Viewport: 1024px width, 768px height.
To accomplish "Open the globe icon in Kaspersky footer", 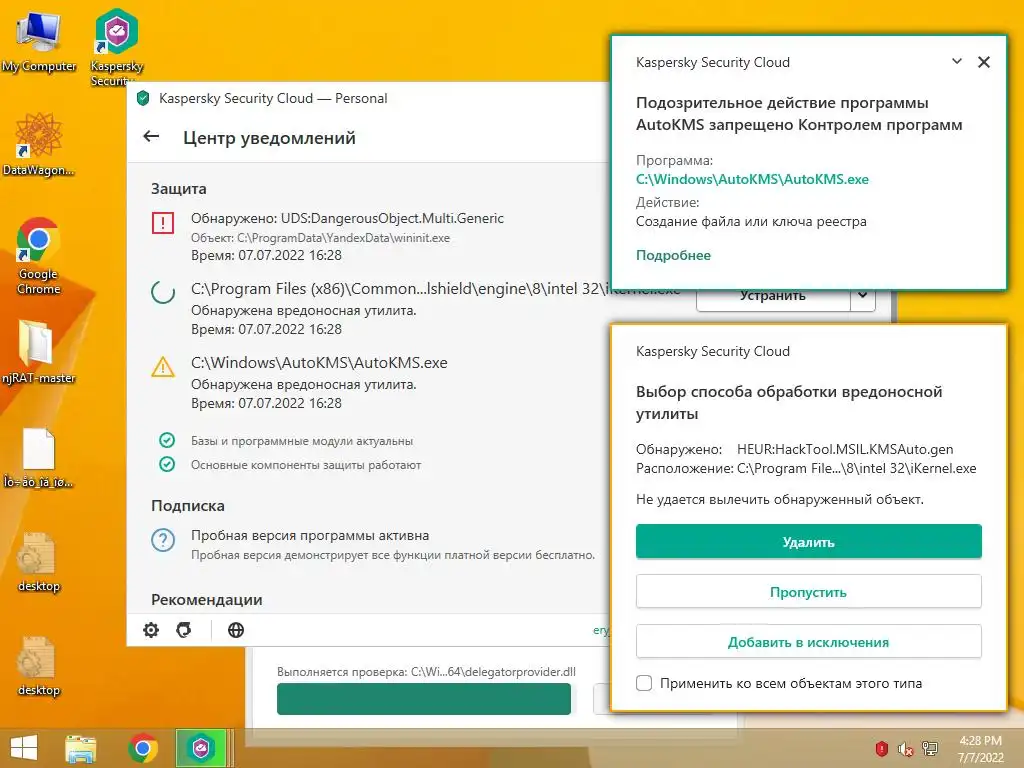I will point(236,630).
